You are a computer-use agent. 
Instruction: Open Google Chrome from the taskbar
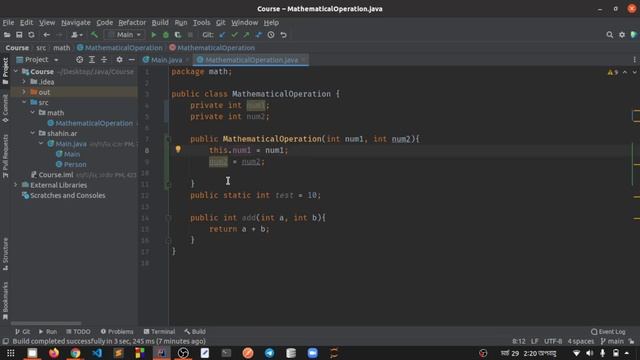tap(75, 353)
